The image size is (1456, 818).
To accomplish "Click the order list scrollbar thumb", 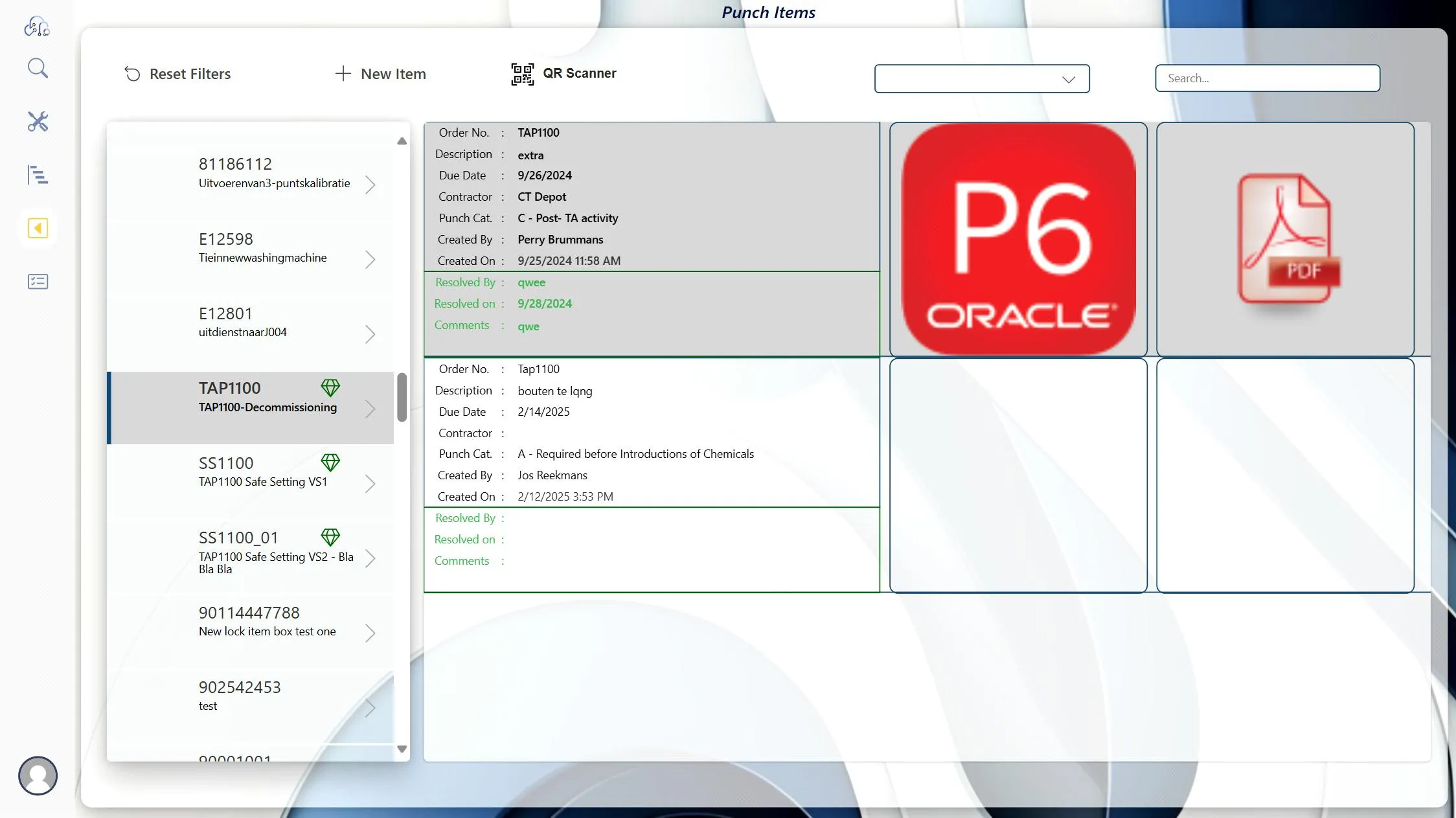I will 402,397.
